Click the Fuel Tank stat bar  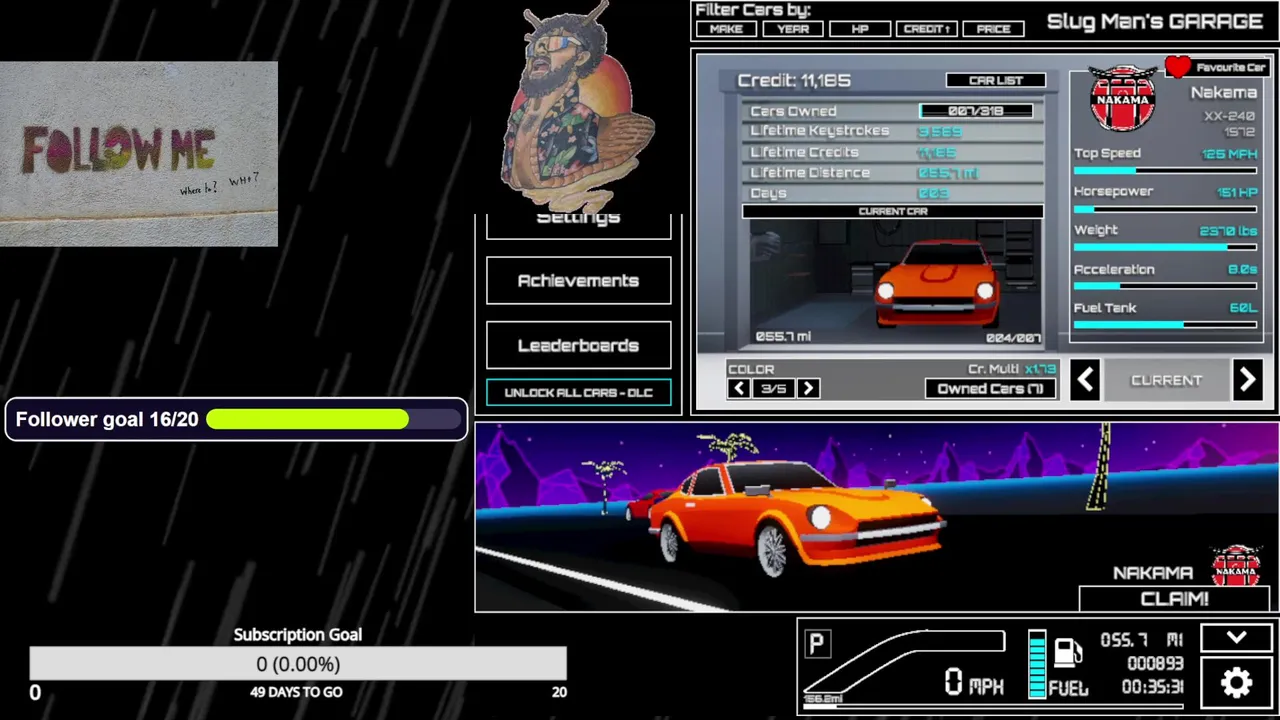(x=1165, y=324)
